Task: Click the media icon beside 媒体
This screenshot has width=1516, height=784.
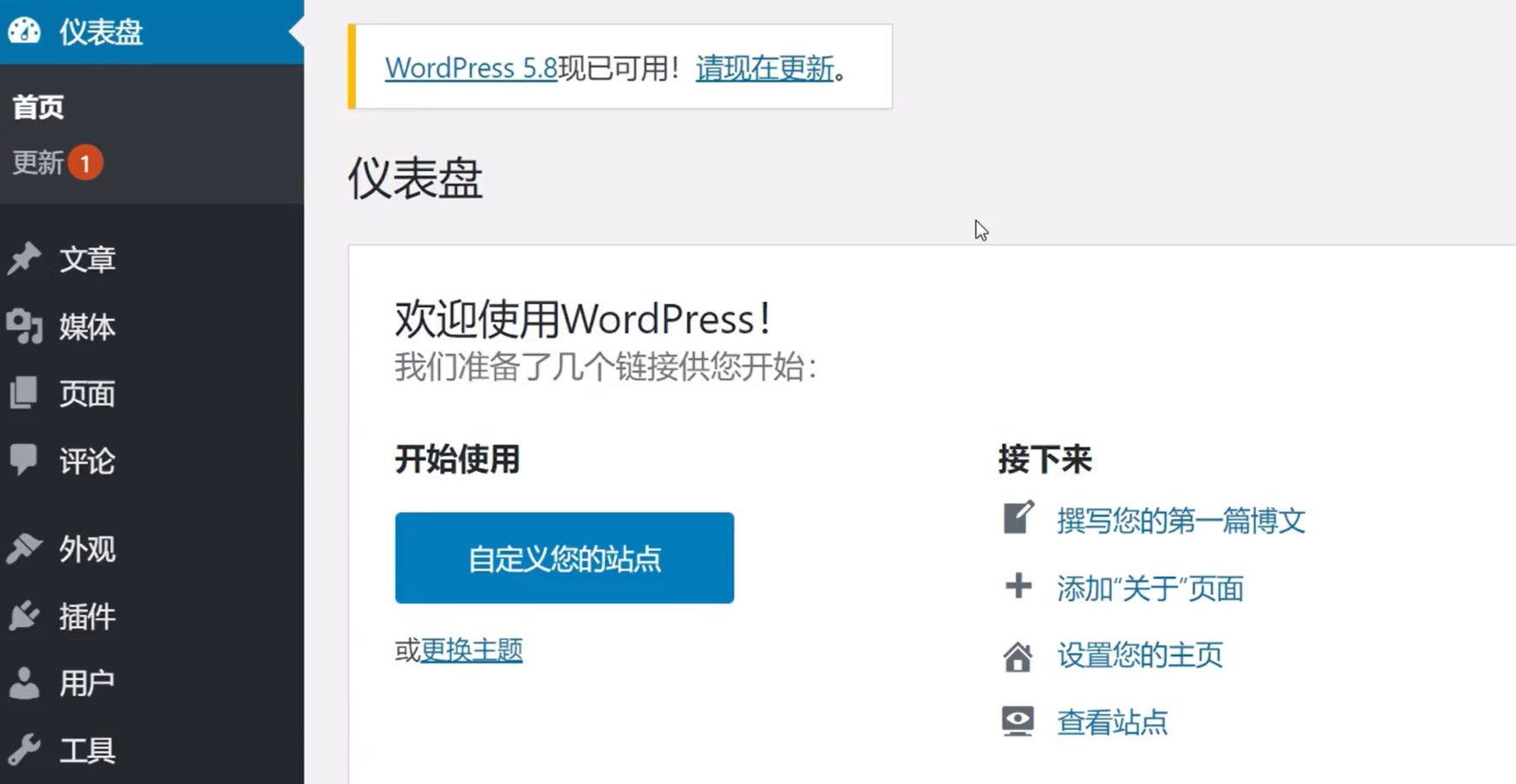Action: [x=24, y=326]
